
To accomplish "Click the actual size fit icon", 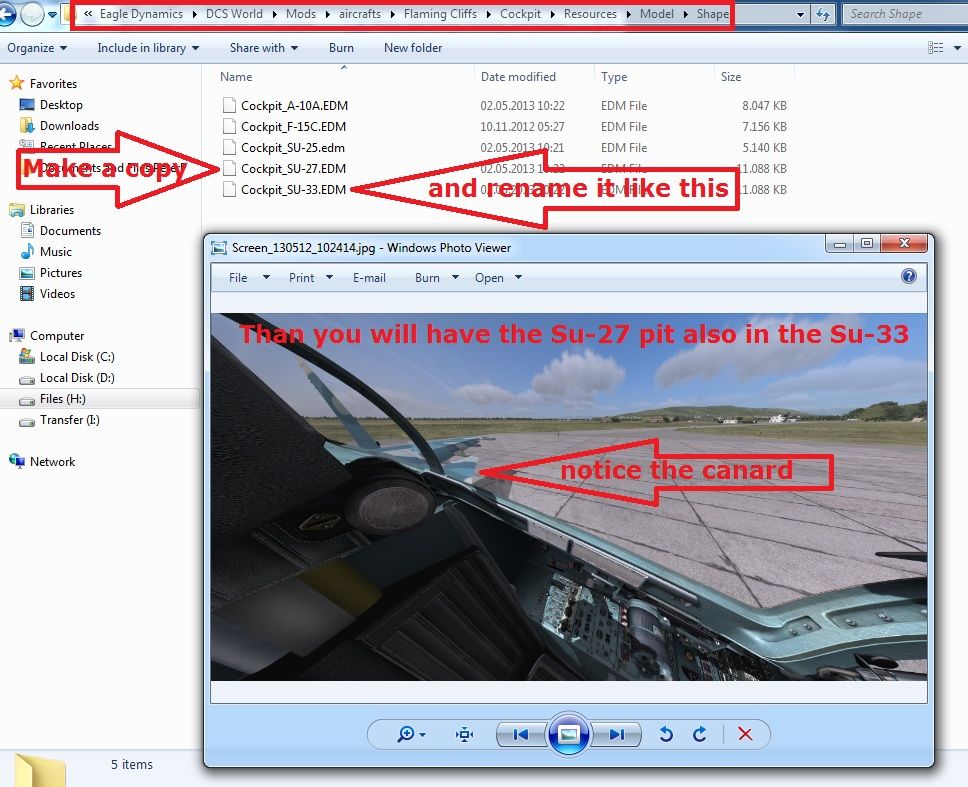I will click(x=464, y=734).
